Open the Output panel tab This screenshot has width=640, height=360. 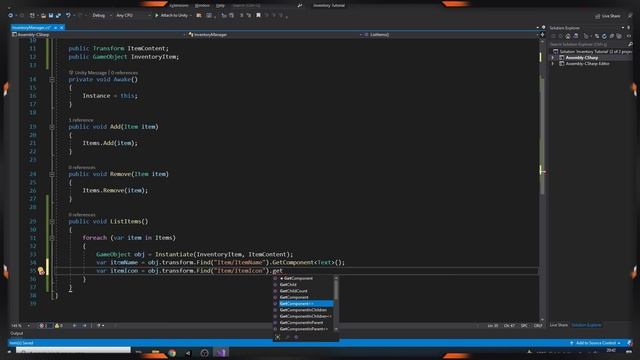click(17, 333)
